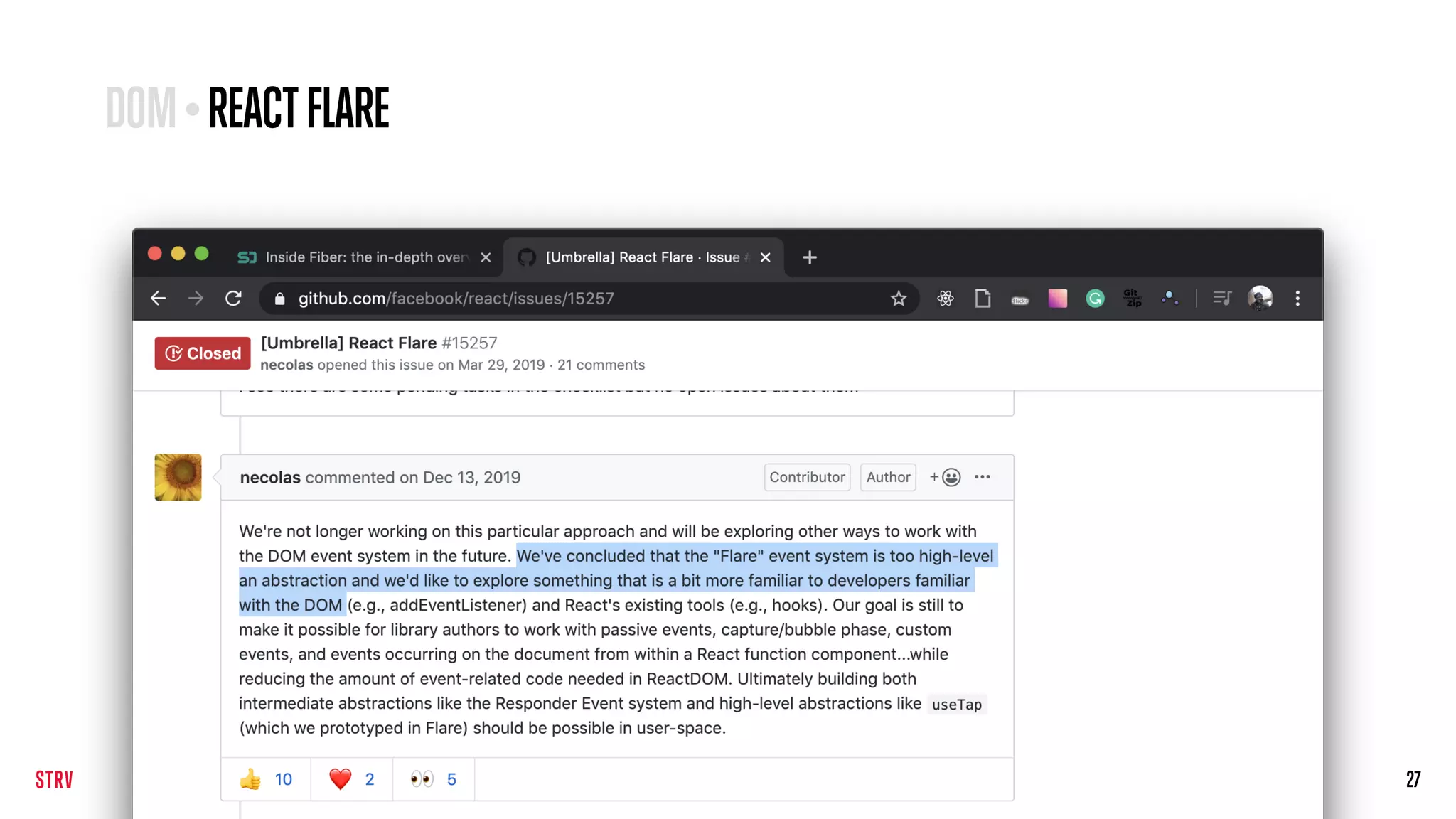
Task: Go back to the previous page
Action: point(158,299)
